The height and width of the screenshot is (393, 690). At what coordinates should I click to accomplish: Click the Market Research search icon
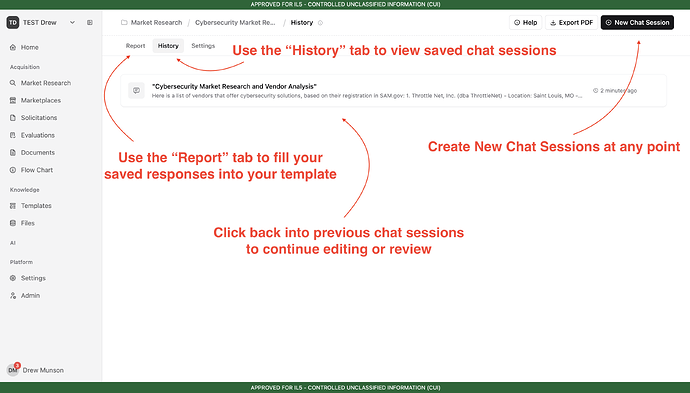point(13,83)
